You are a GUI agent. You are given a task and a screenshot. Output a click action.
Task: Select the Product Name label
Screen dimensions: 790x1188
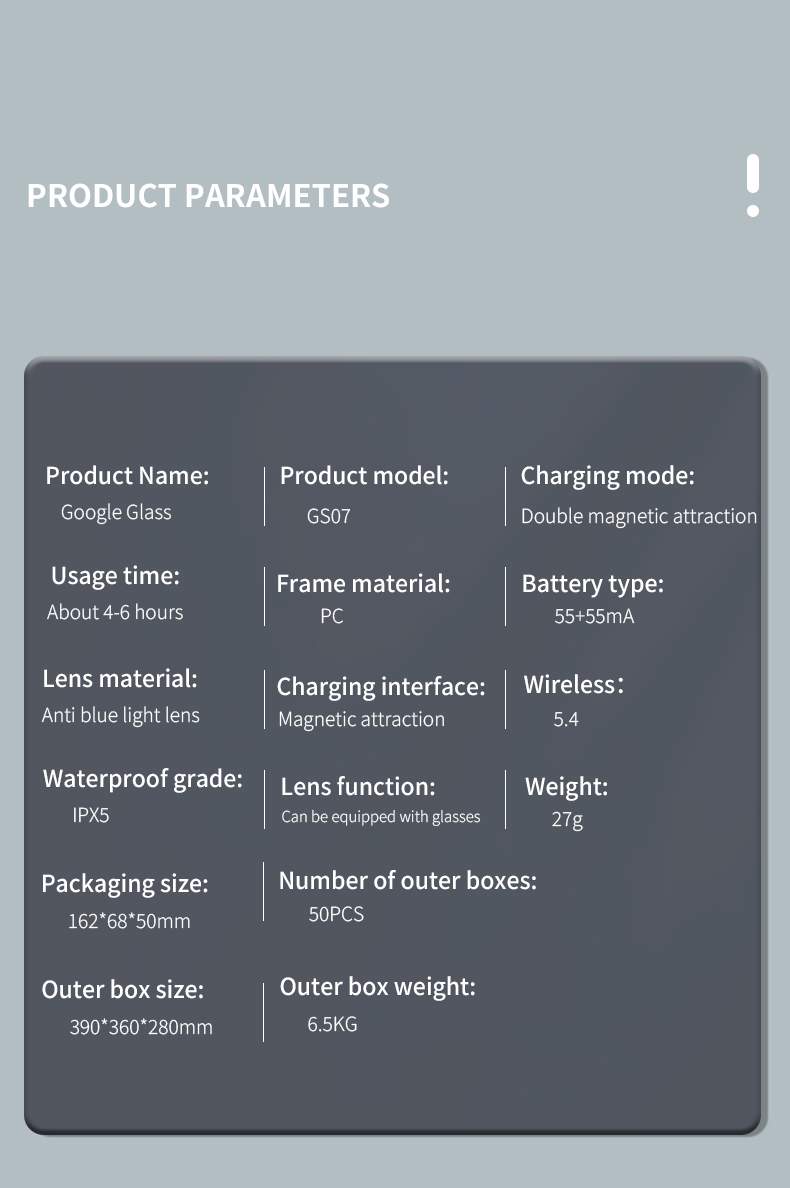(127, 476)
